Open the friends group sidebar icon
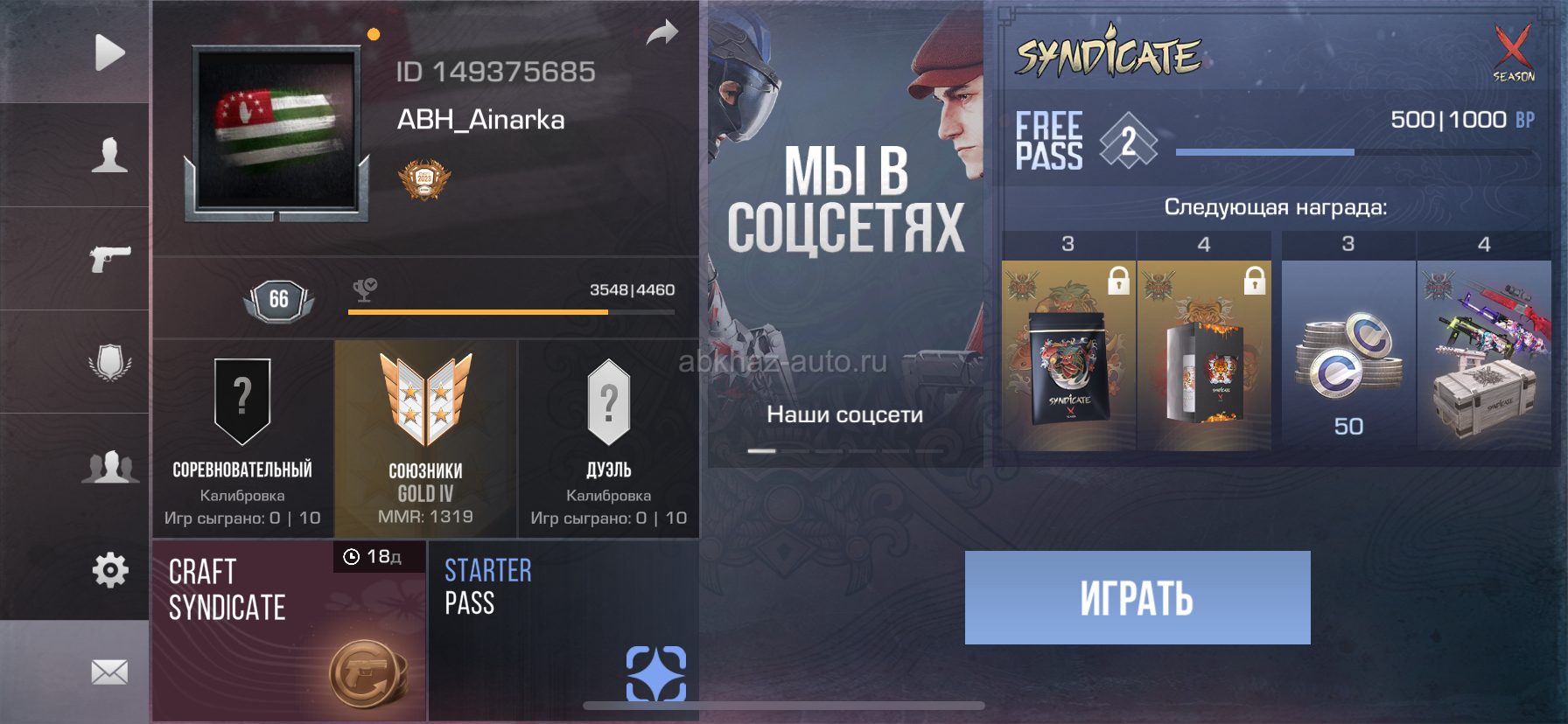 click(110, 466)
